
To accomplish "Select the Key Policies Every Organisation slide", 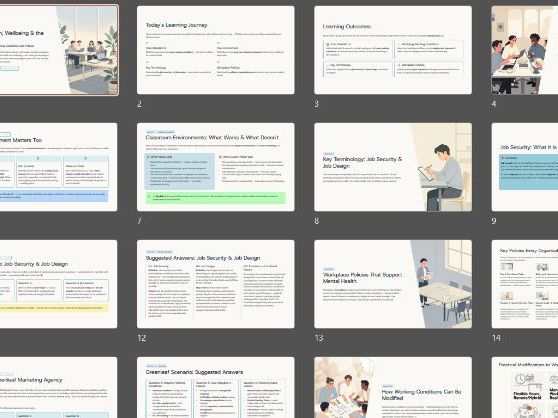I will [x=525, y=284].
